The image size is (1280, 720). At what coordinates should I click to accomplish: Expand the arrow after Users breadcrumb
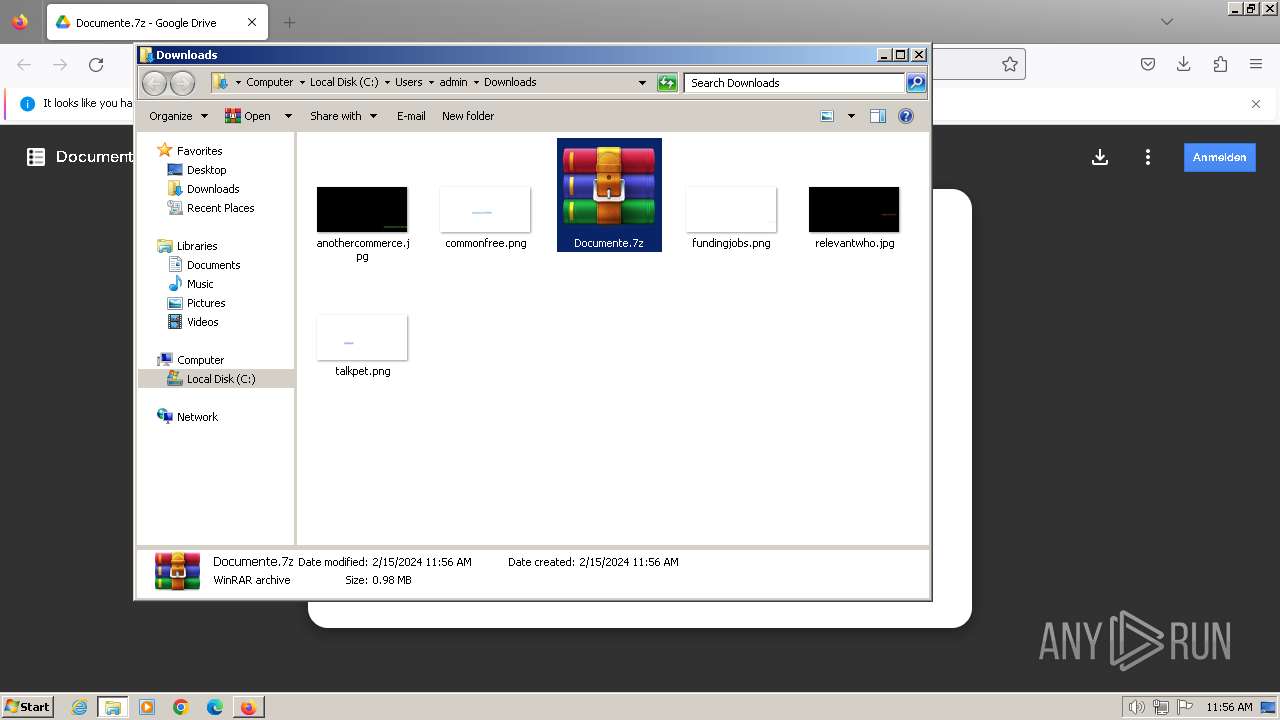[431, 83]
